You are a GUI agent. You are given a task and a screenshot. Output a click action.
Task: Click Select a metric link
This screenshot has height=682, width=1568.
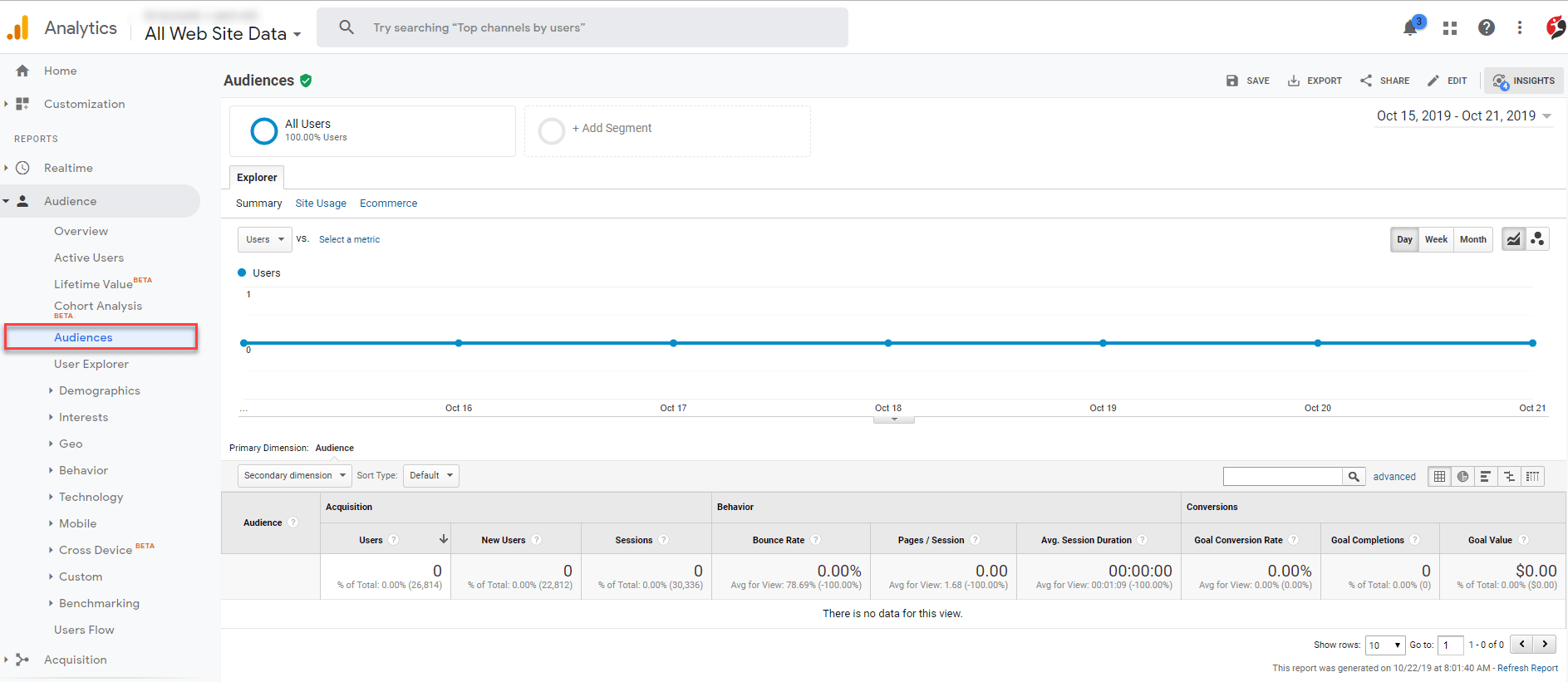(x=349, y=239)
